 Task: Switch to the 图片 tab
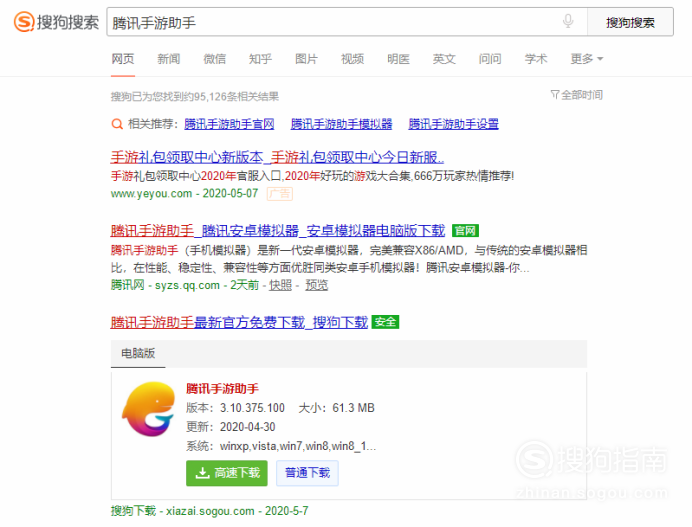click(307, 59)
